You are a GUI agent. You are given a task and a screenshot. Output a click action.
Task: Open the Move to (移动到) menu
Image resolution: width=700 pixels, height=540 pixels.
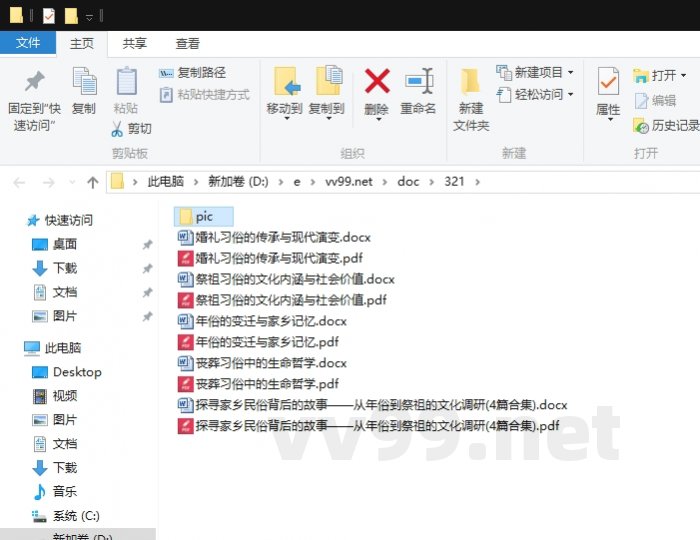pos(284,94)
